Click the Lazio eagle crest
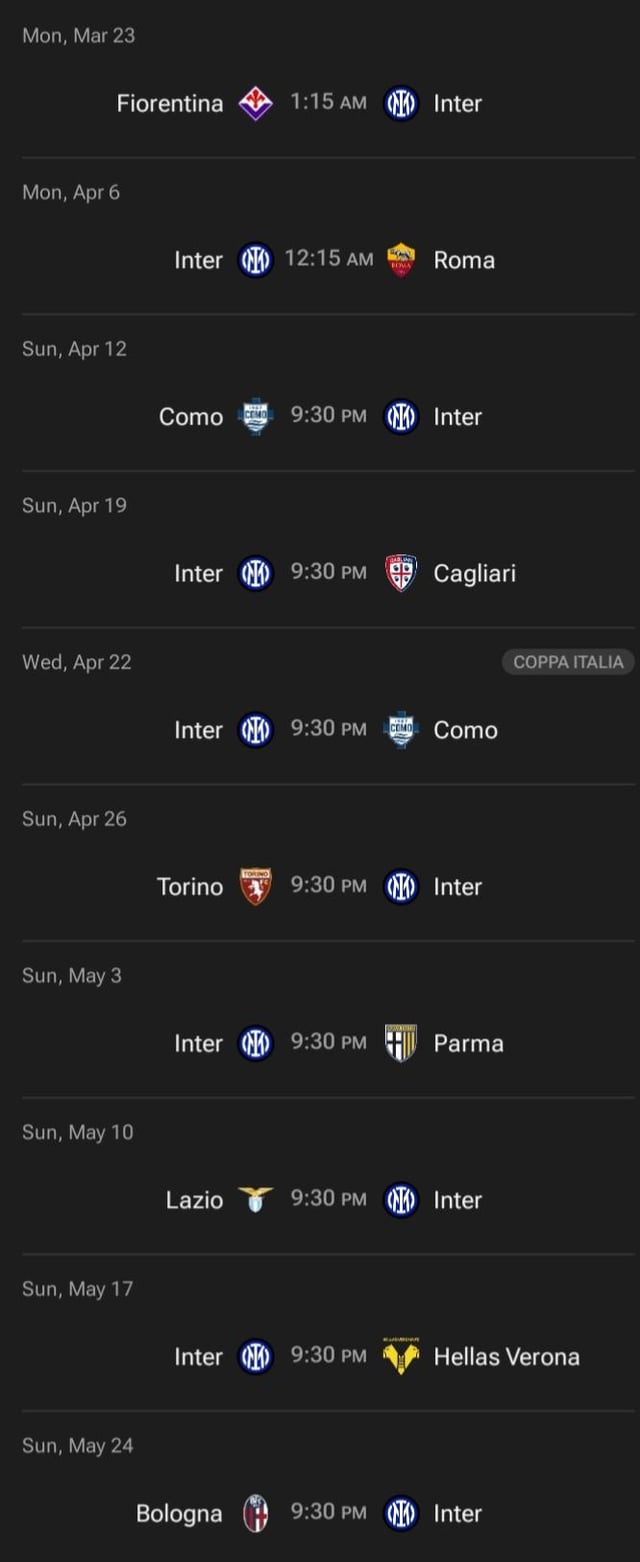Image resolution: width=640 pixels, height=1562 pixels. [x=256, y=1199]
